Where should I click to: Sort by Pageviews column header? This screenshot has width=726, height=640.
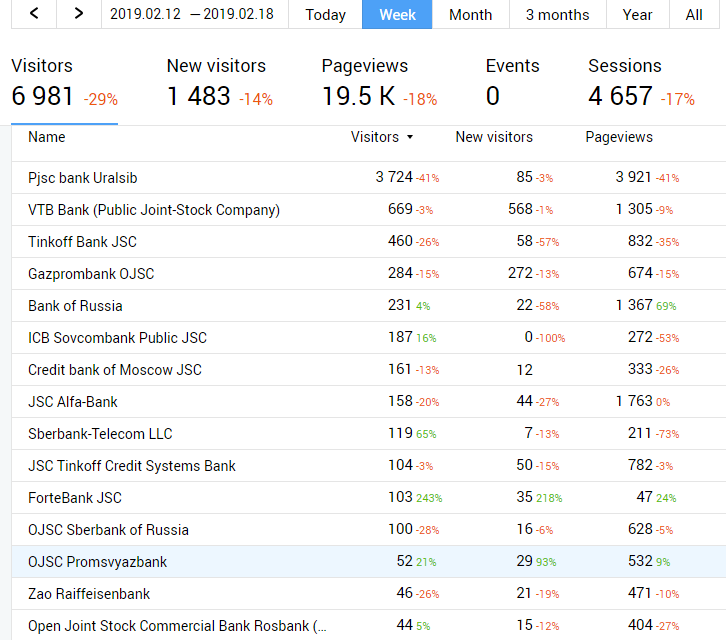point(619,137)
